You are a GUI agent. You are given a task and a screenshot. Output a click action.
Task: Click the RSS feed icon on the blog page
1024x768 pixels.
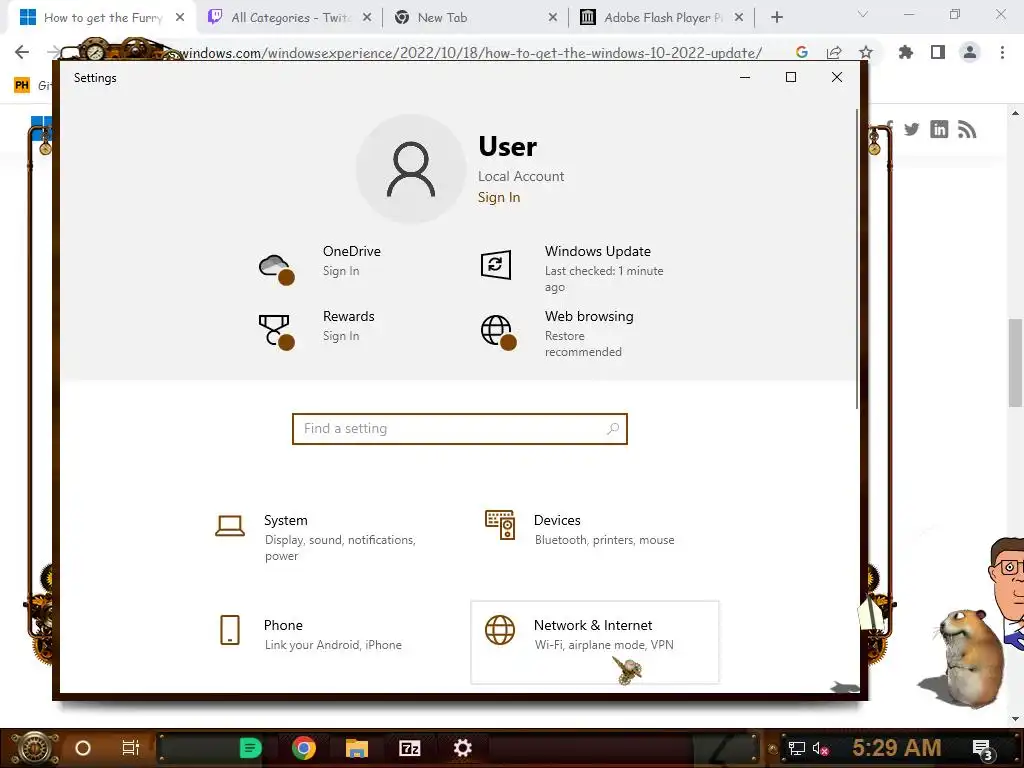tap(967, 129)
